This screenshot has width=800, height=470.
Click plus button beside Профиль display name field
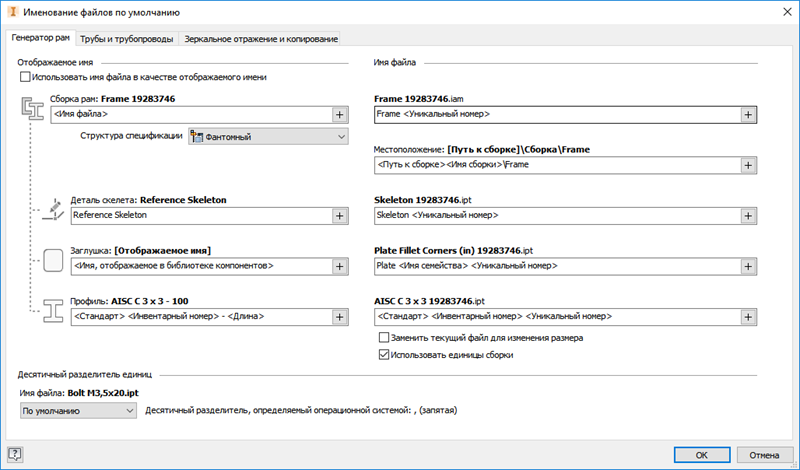coord(340,317)
